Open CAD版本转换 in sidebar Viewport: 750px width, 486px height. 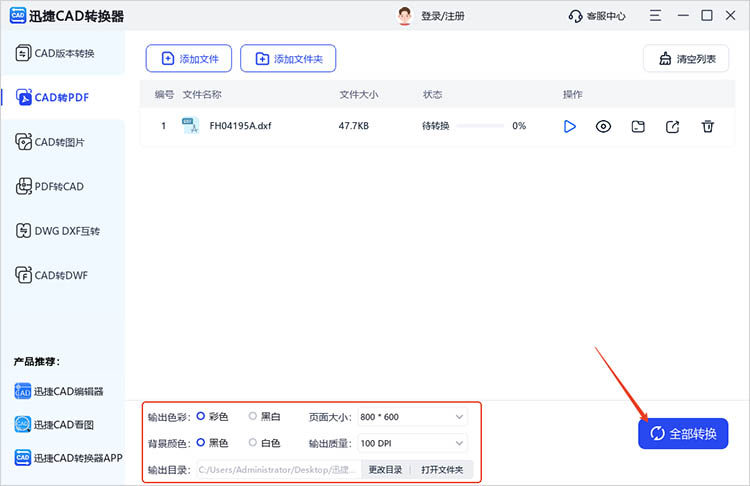coord(62,53)
